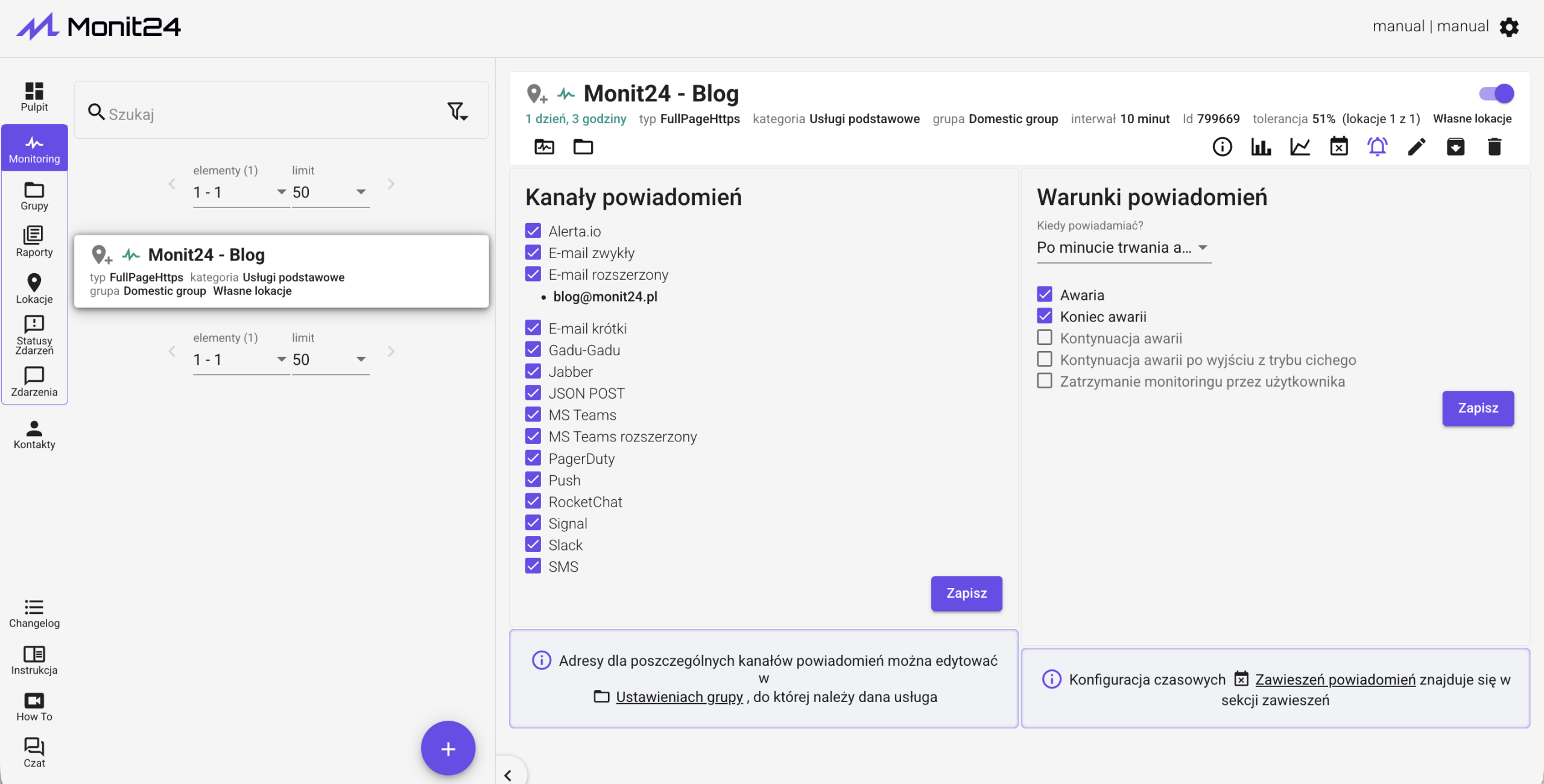Collapse the panel with the bottom chevron
The width and height of the screenshot is (1544, 784).
click(508, 775)
